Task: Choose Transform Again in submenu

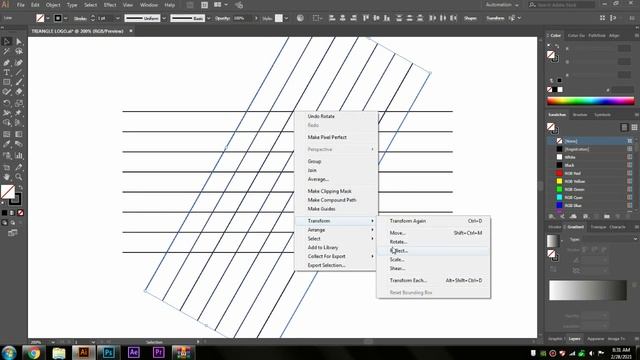Action: (x=433, y=221)
